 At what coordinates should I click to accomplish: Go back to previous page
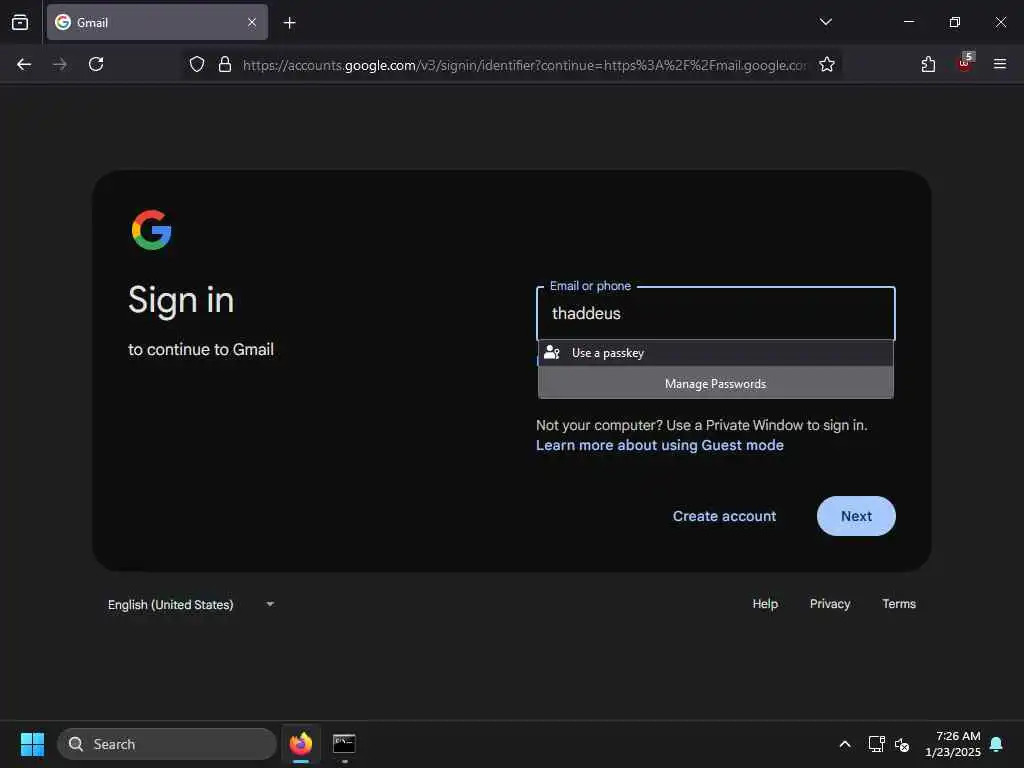[x=24, y=64]
